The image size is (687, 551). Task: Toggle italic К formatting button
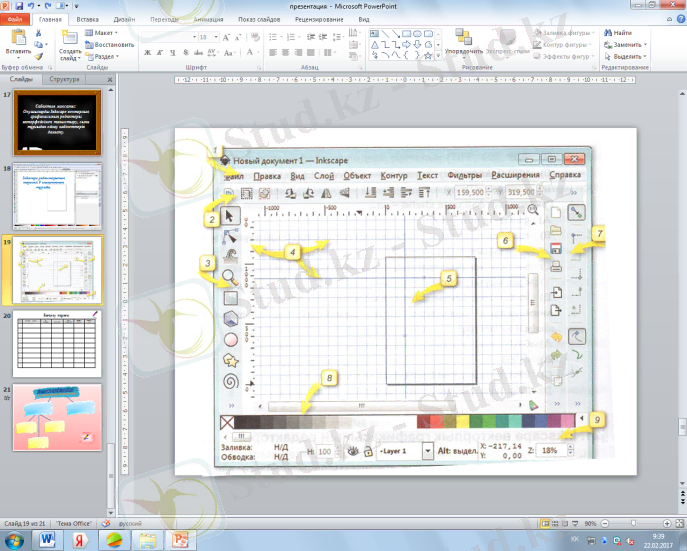click(x=160, y=52)
